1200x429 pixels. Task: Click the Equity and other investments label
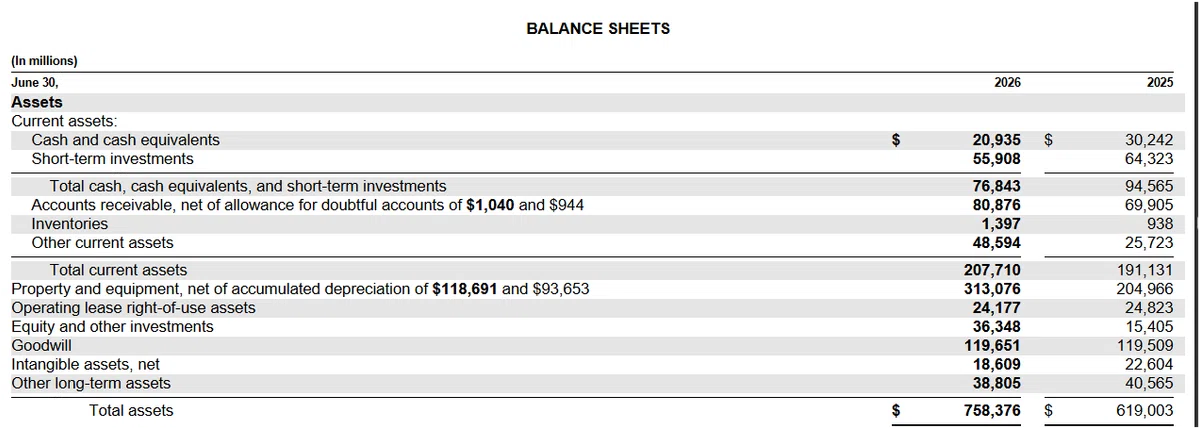tap(112, 326)
